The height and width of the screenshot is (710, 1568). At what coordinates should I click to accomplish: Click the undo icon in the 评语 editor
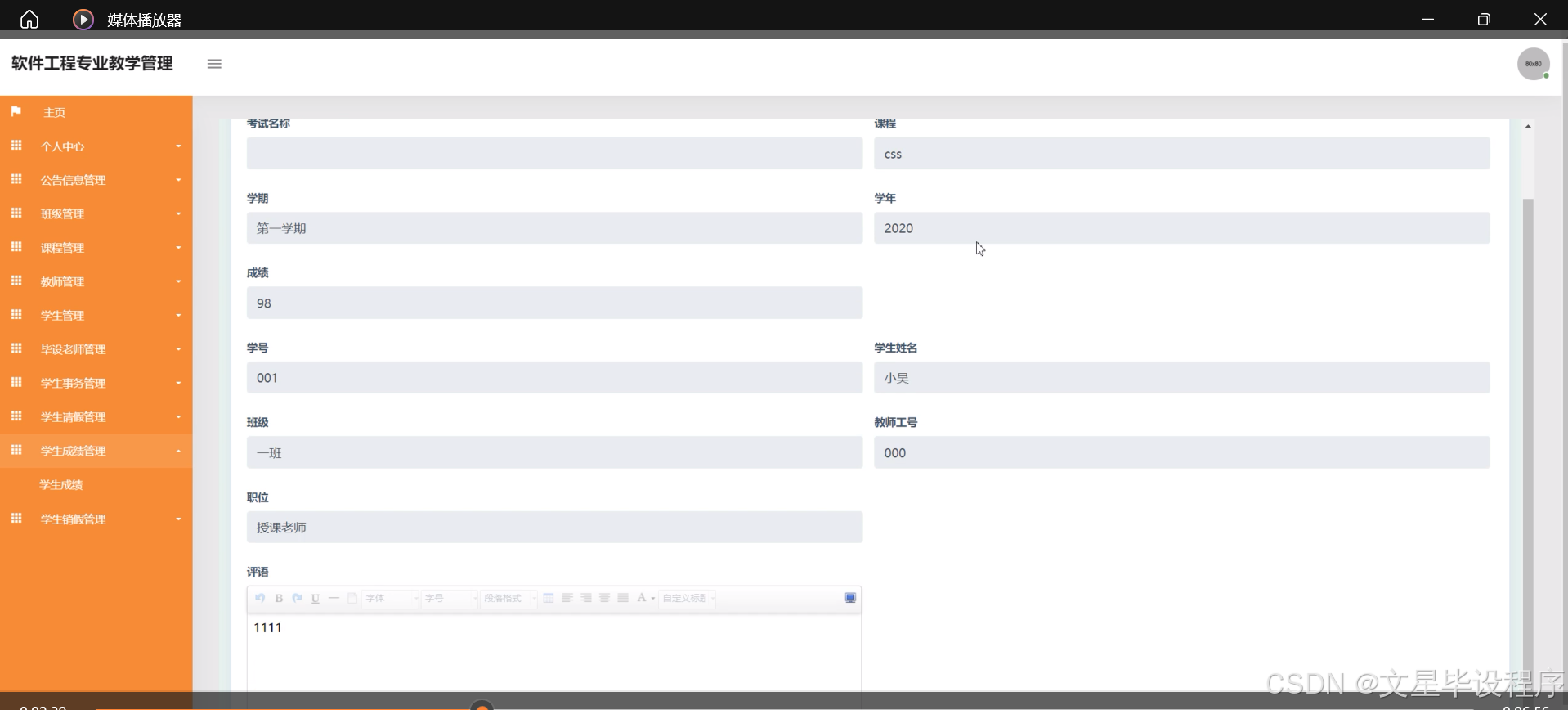pyautogui.click(x=260, y=598)
